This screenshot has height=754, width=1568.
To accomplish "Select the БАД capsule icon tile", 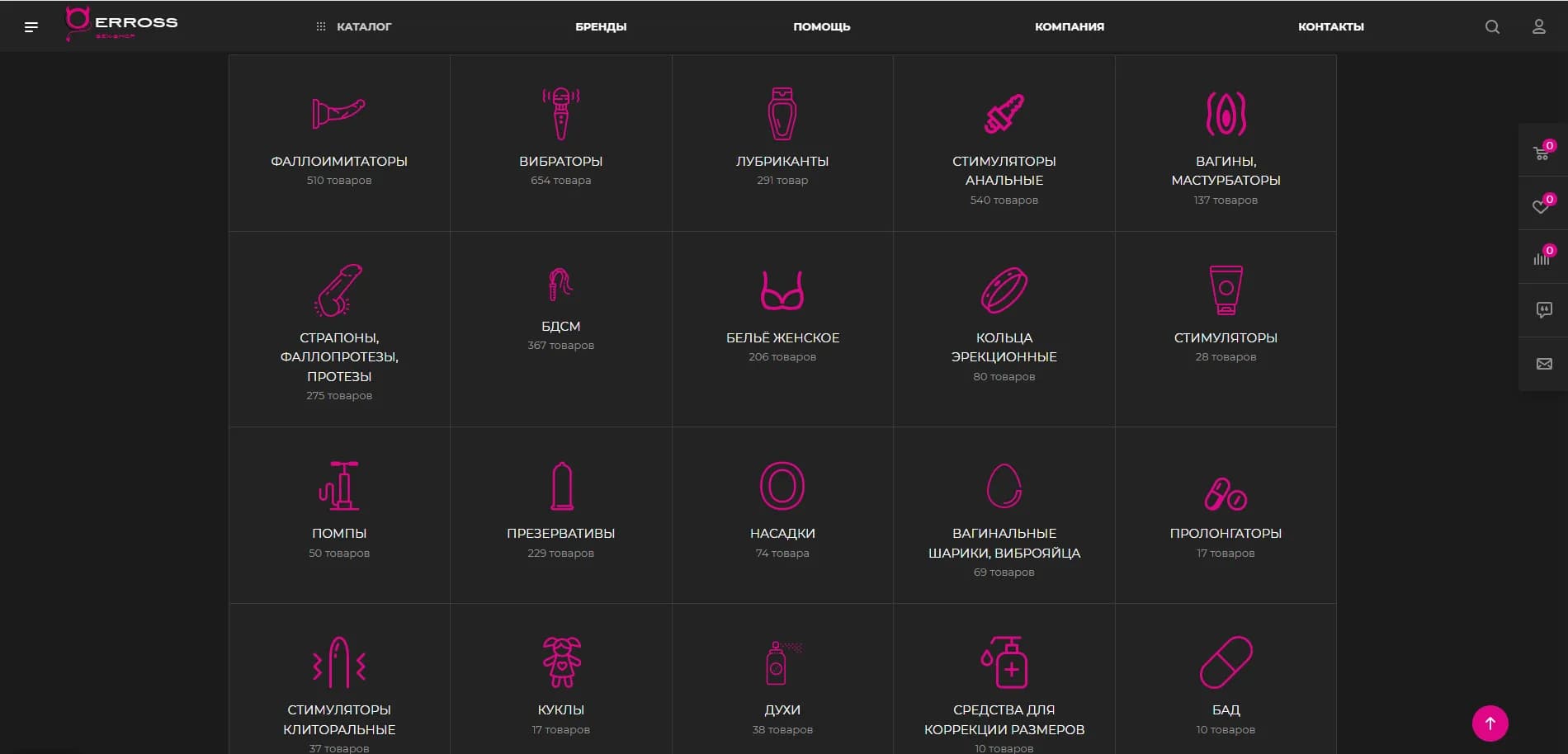I will [x=1226, y=662].
